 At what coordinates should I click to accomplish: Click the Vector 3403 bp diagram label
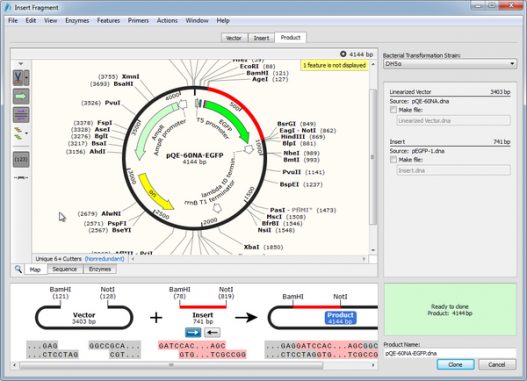coord(84,318)
